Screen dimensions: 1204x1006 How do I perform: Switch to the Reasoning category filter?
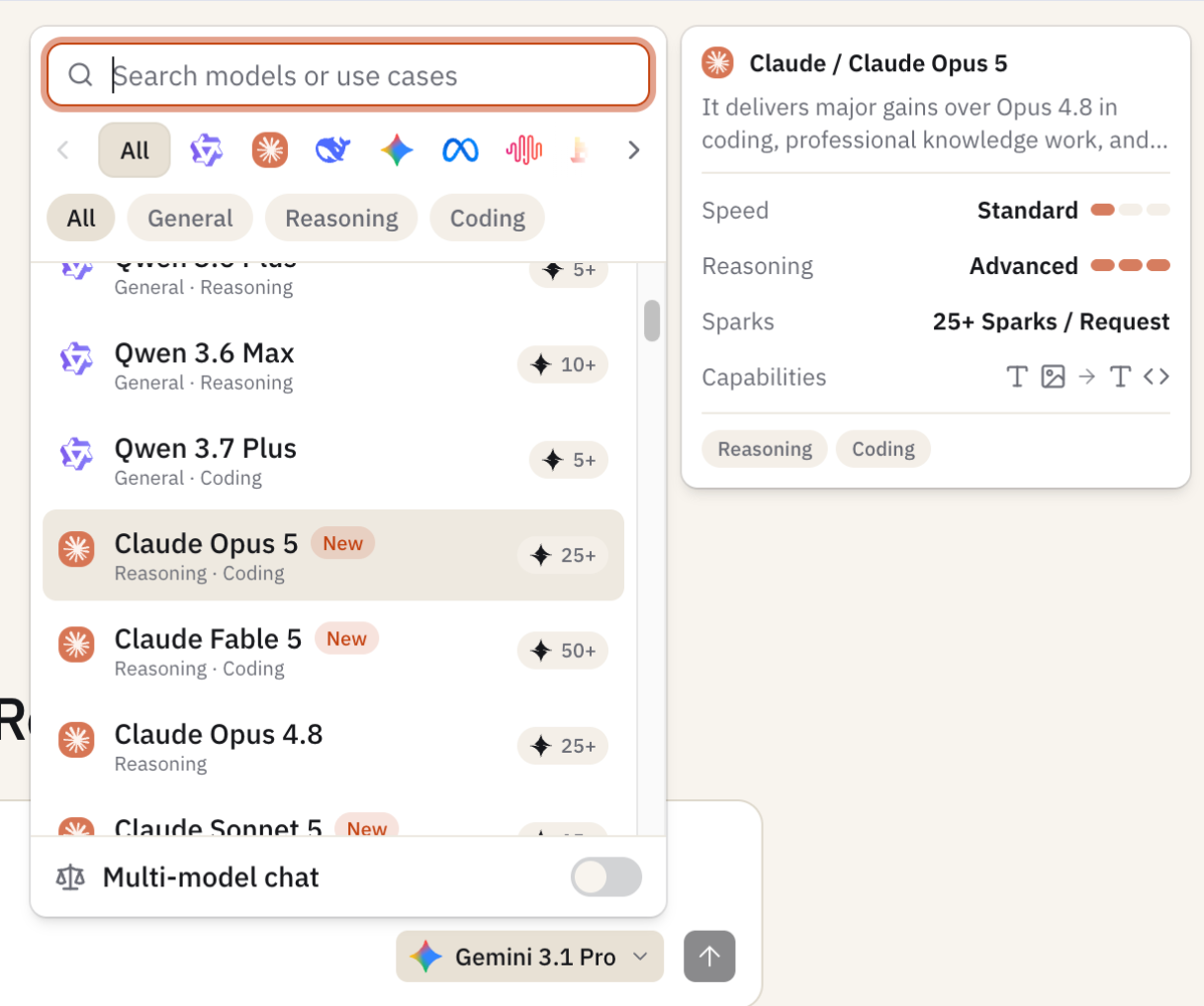(341, 219)
